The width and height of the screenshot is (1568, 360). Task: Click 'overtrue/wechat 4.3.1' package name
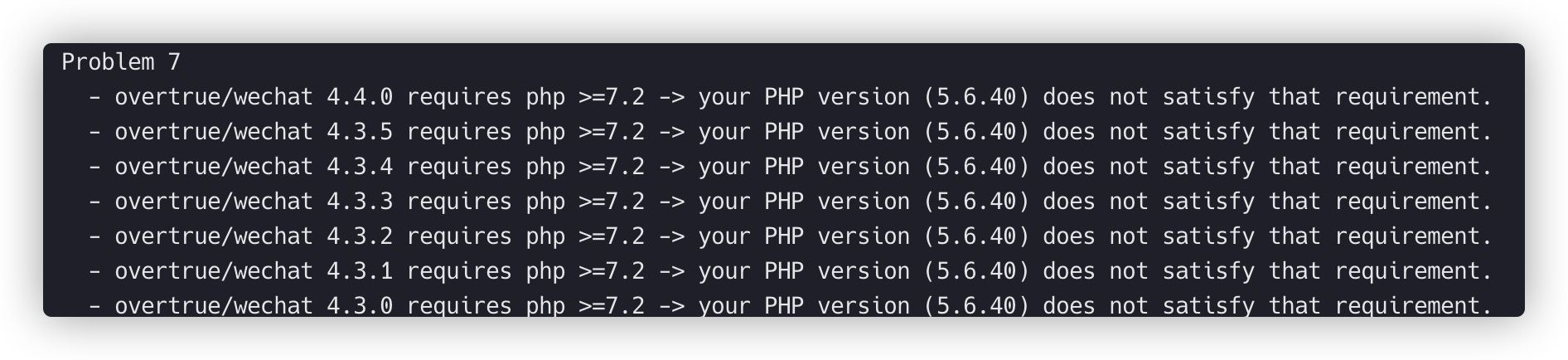(x=254, y=271)
